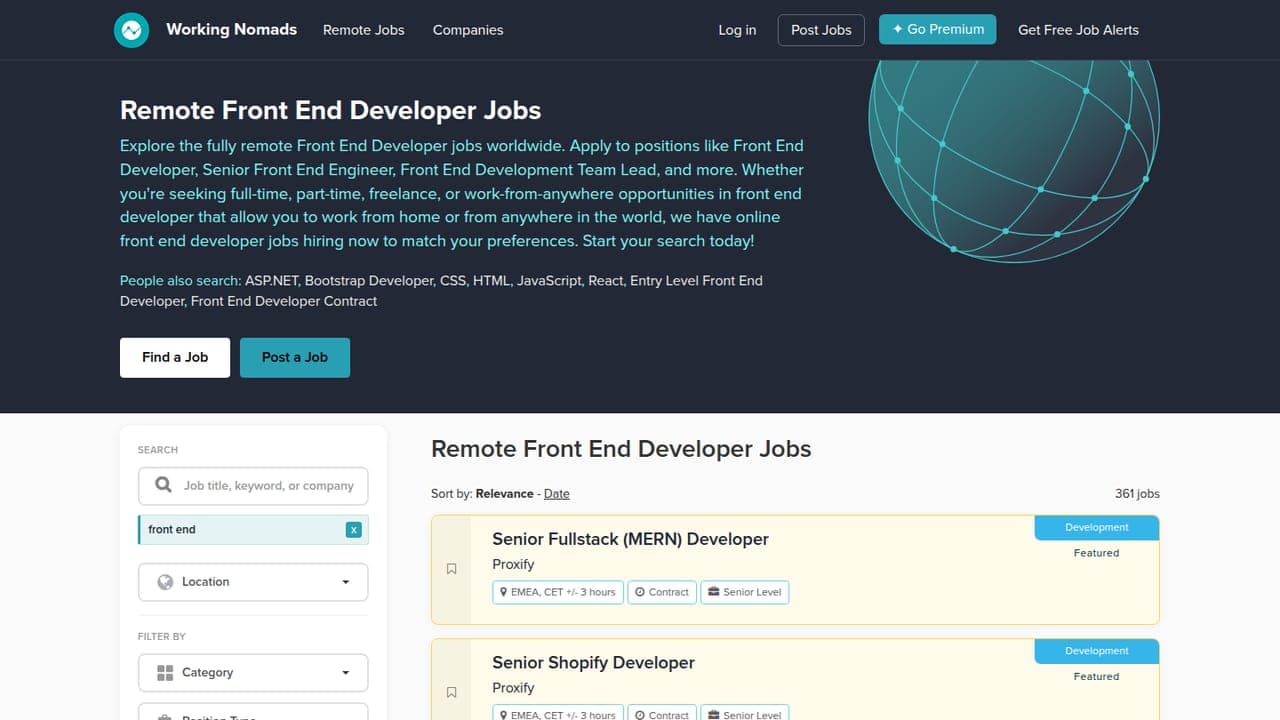The height and width of the screenshot is (720, 1280).
Task: Open the Location dropdown
Action: (x=253, y=582)
